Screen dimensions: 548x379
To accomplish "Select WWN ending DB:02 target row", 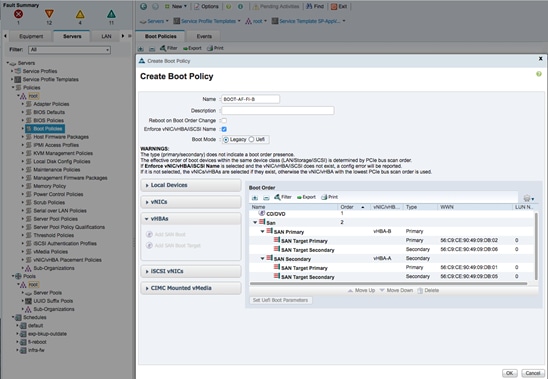I will pos(392,241).
